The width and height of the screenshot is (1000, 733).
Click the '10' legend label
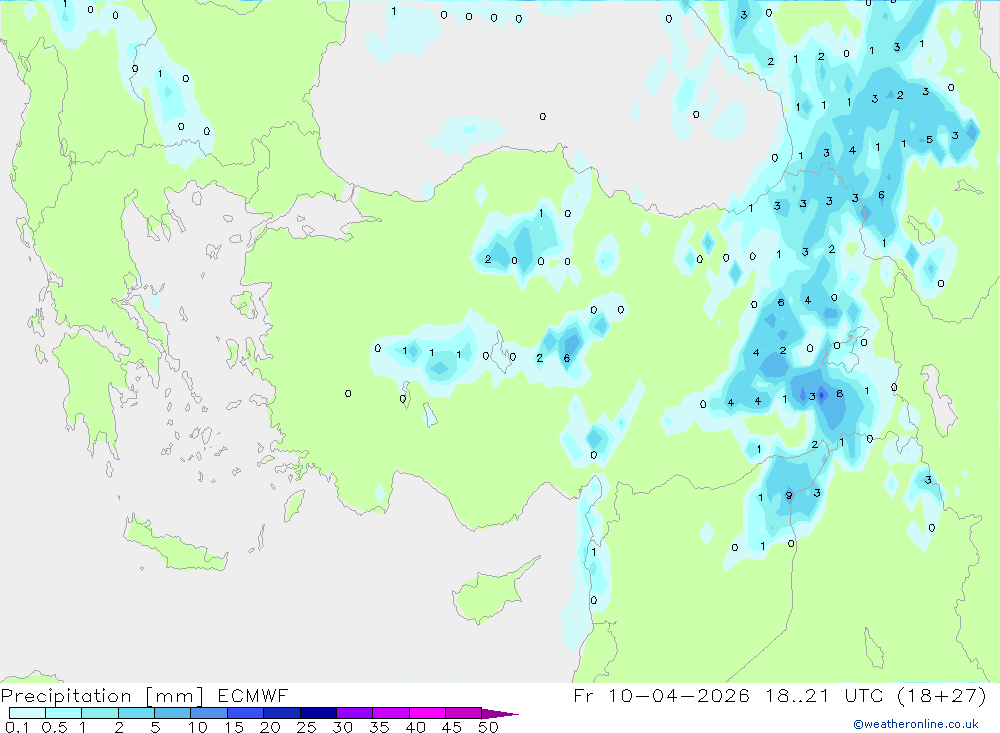coord(198,727)
